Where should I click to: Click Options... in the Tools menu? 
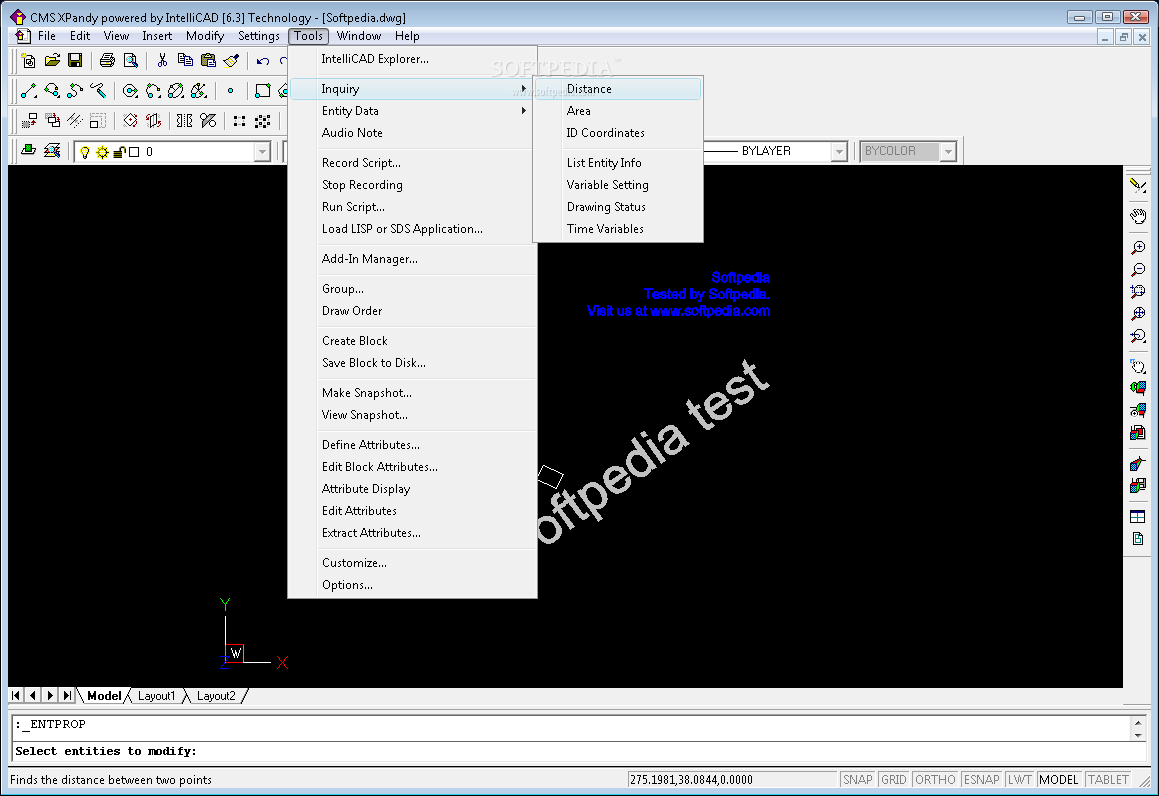click(412, 585)
